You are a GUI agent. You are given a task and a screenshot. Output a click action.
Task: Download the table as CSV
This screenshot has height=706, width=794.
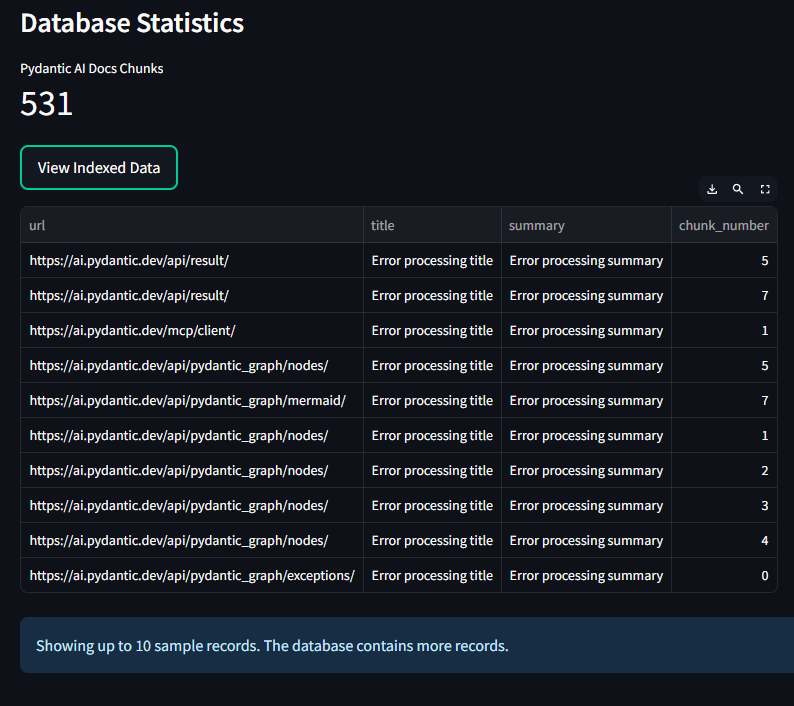coord(712,189)
